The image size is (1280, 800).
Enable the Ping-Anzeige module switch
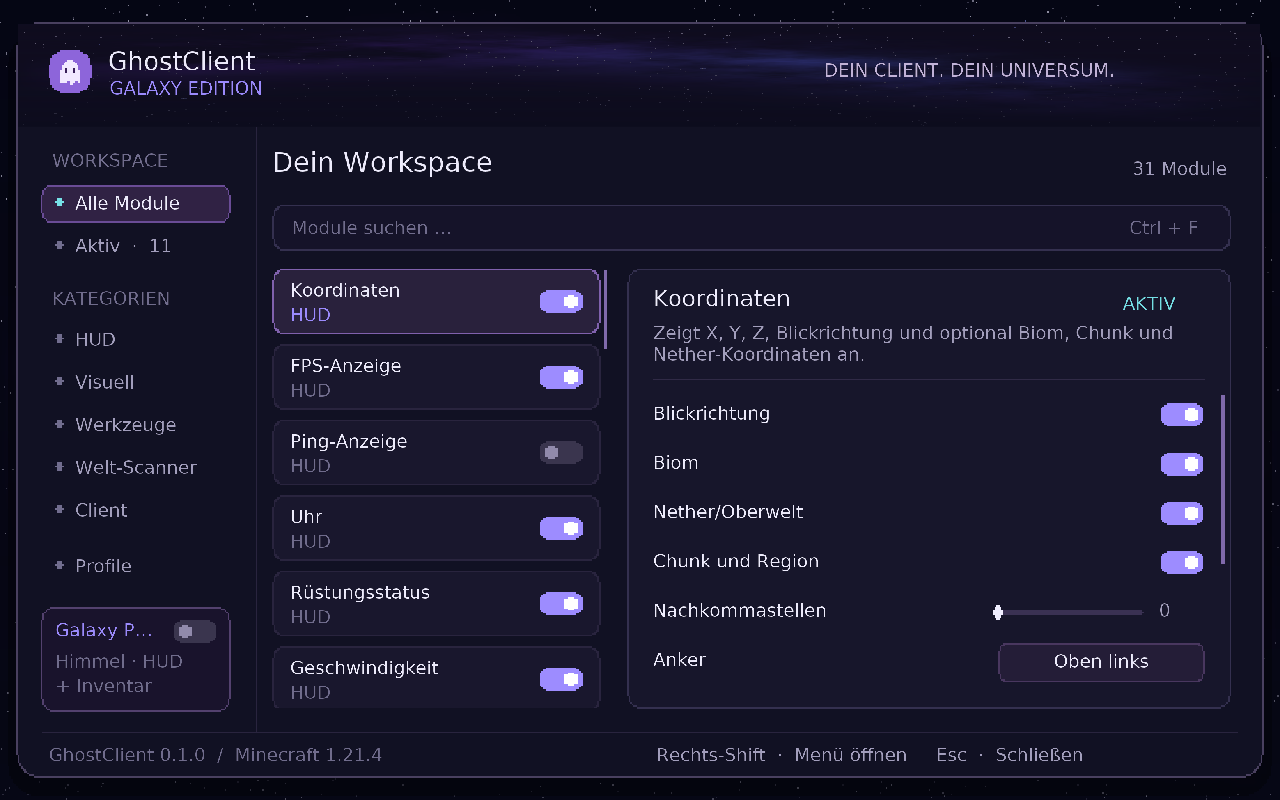pos(561,452)
